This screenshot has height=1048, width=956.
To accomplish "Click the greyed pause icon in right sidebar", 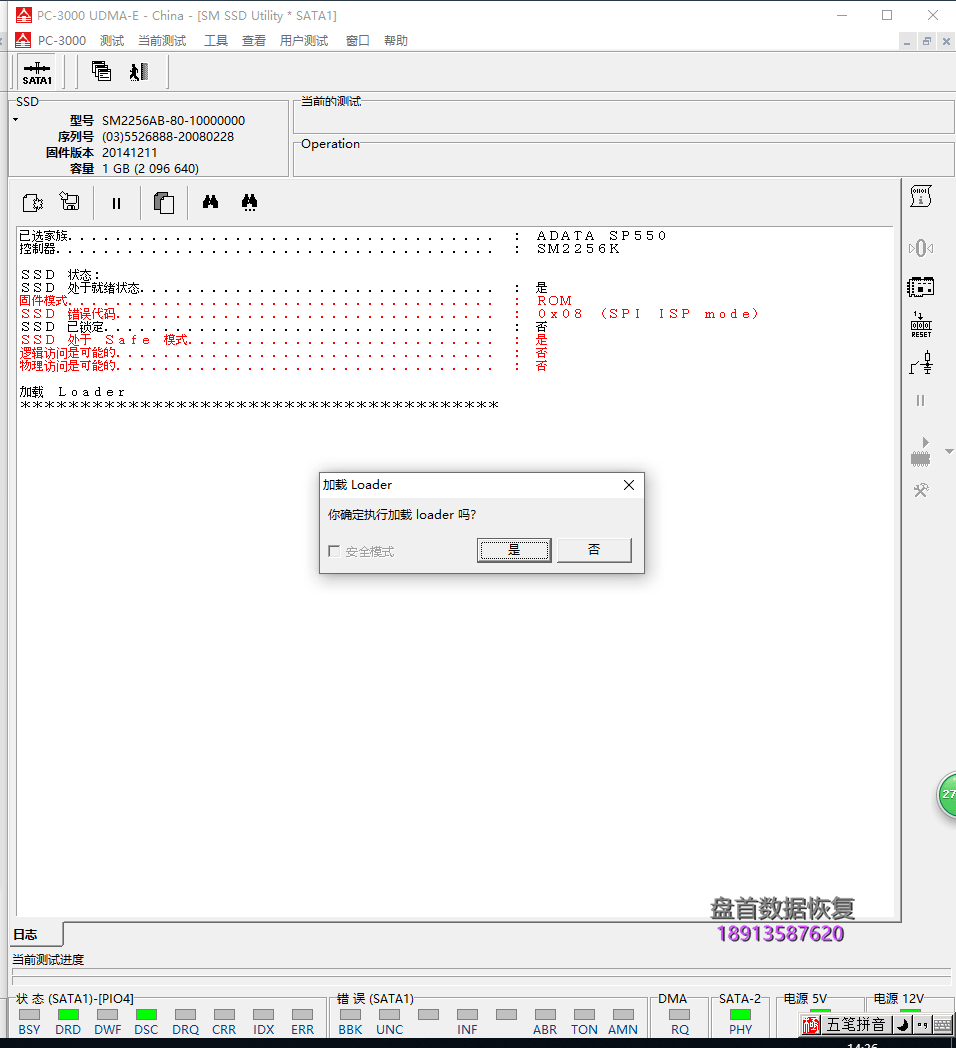I will coord(921,400).
